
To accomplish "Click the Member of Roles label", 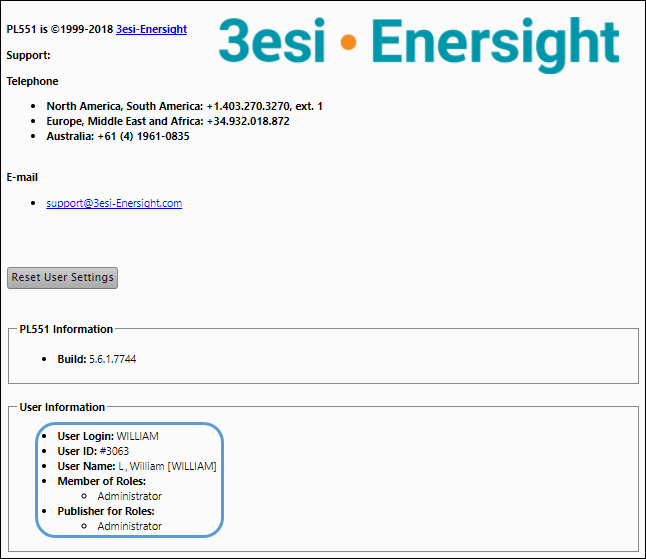I will 101,481.
